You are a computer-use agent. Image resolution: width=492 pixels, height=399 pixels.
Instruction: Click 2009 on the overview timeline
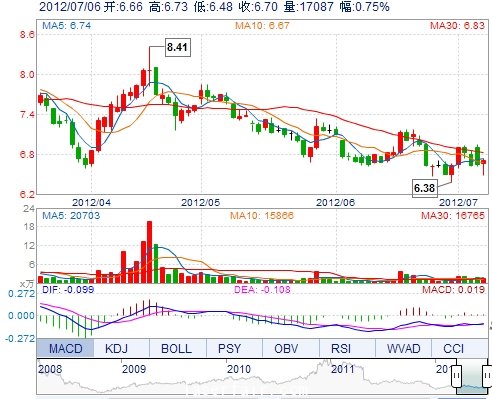134,369
